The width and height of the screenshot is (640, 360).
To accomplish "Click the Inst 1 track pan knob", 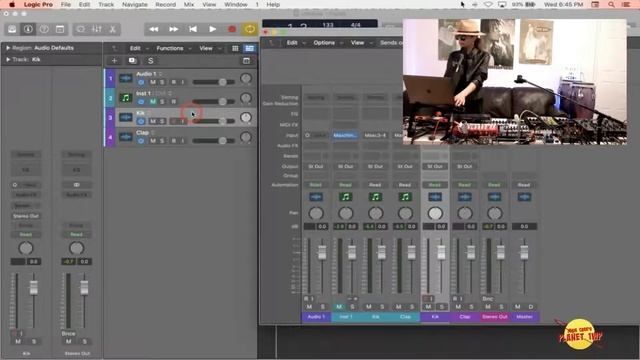I will coord(246,98).
